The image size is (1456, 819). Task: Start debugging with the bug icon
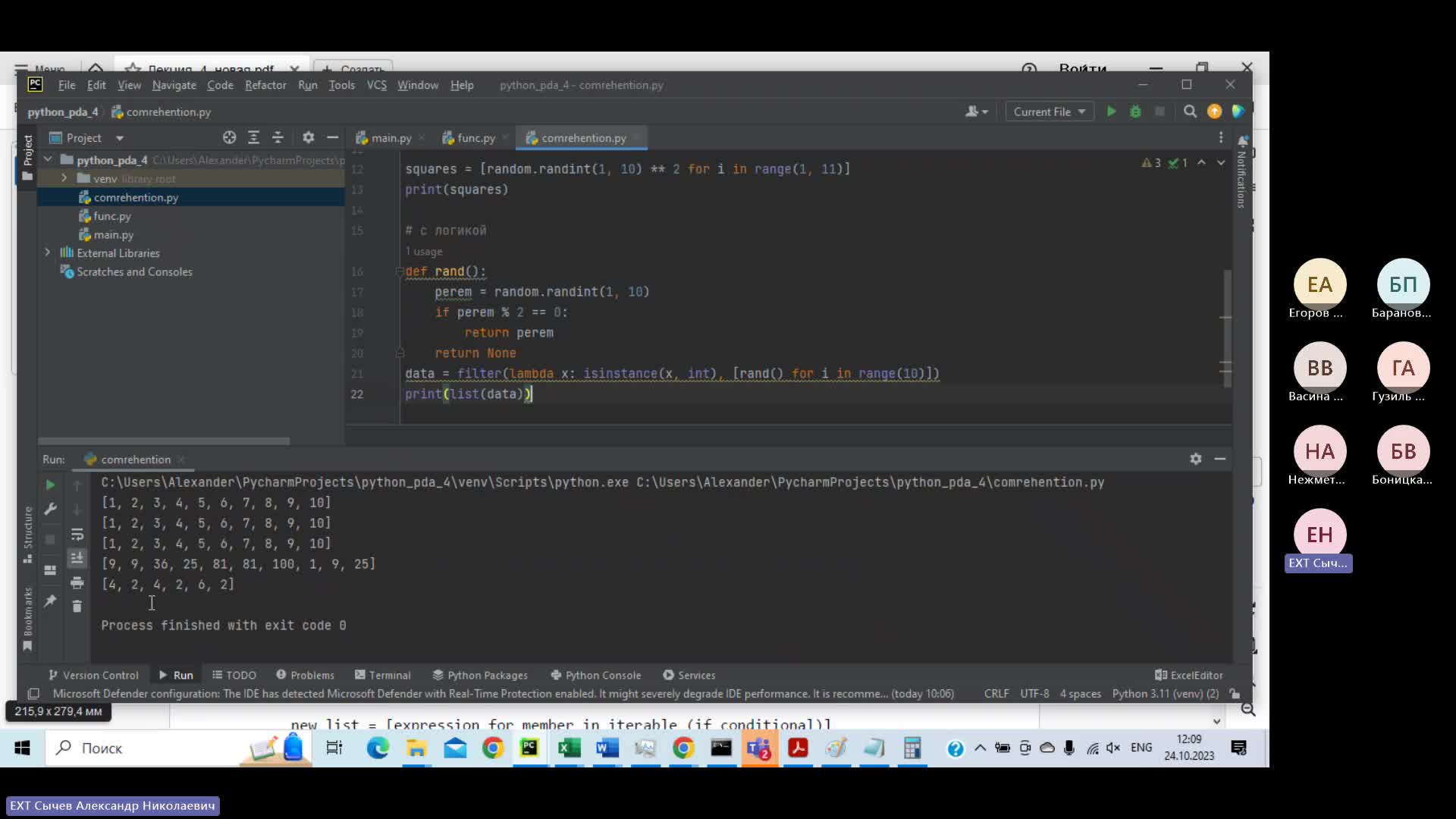(x=1135, y=111)
